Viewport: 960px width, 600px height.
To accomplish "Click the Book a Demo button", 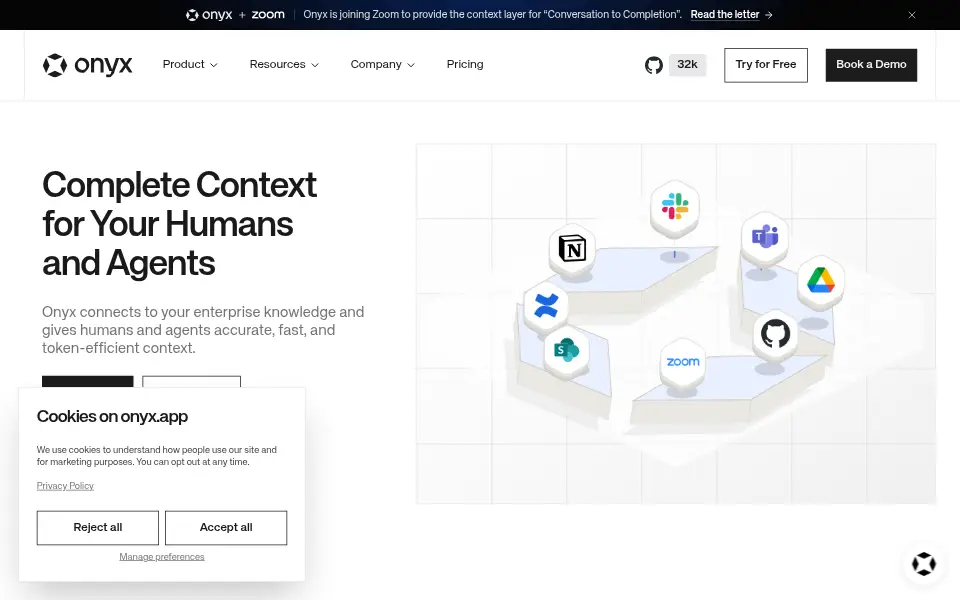I will coord(871,65).
